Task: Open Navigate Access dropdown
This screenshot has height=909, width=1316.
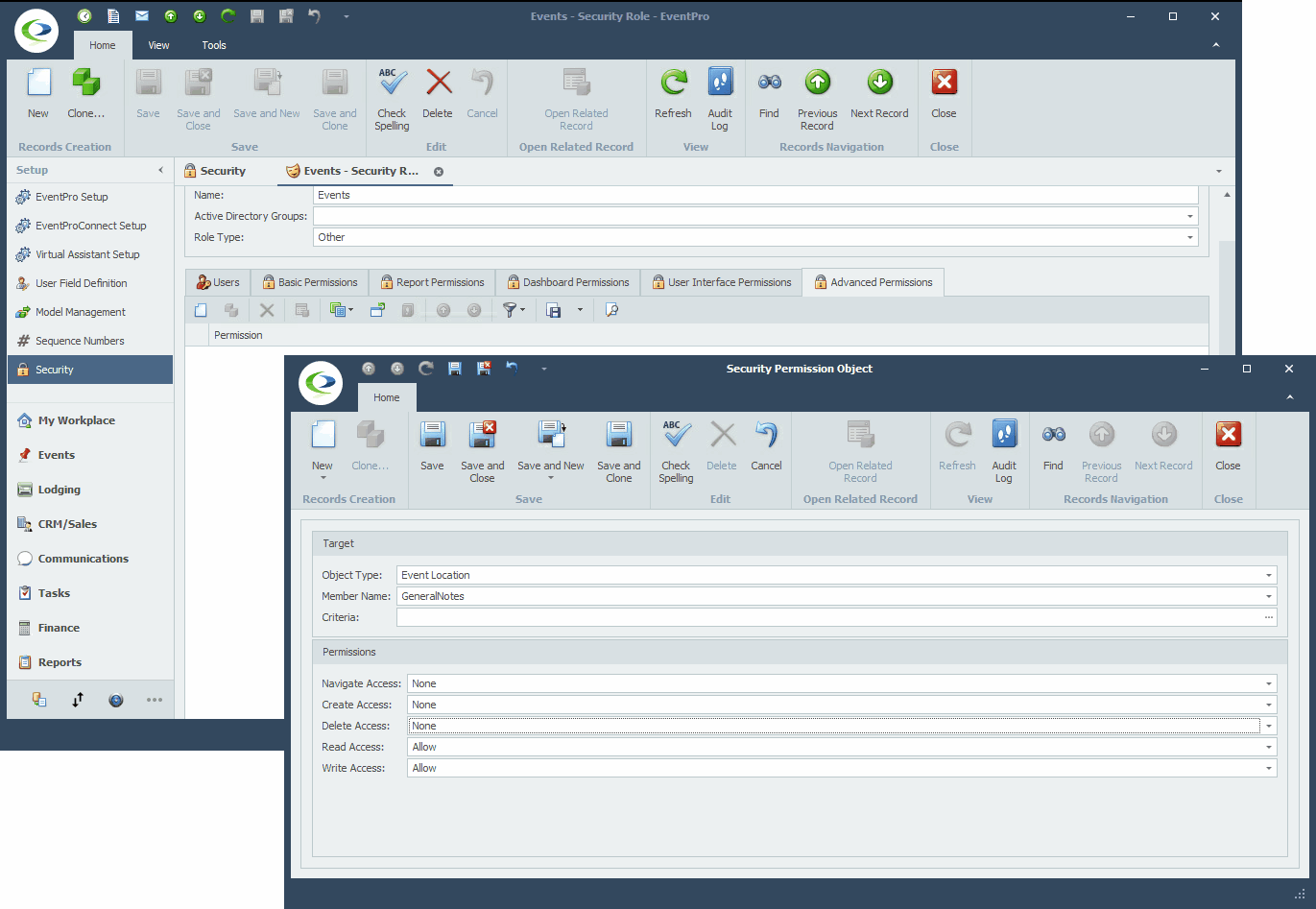Action: [x=1269, y=683]
